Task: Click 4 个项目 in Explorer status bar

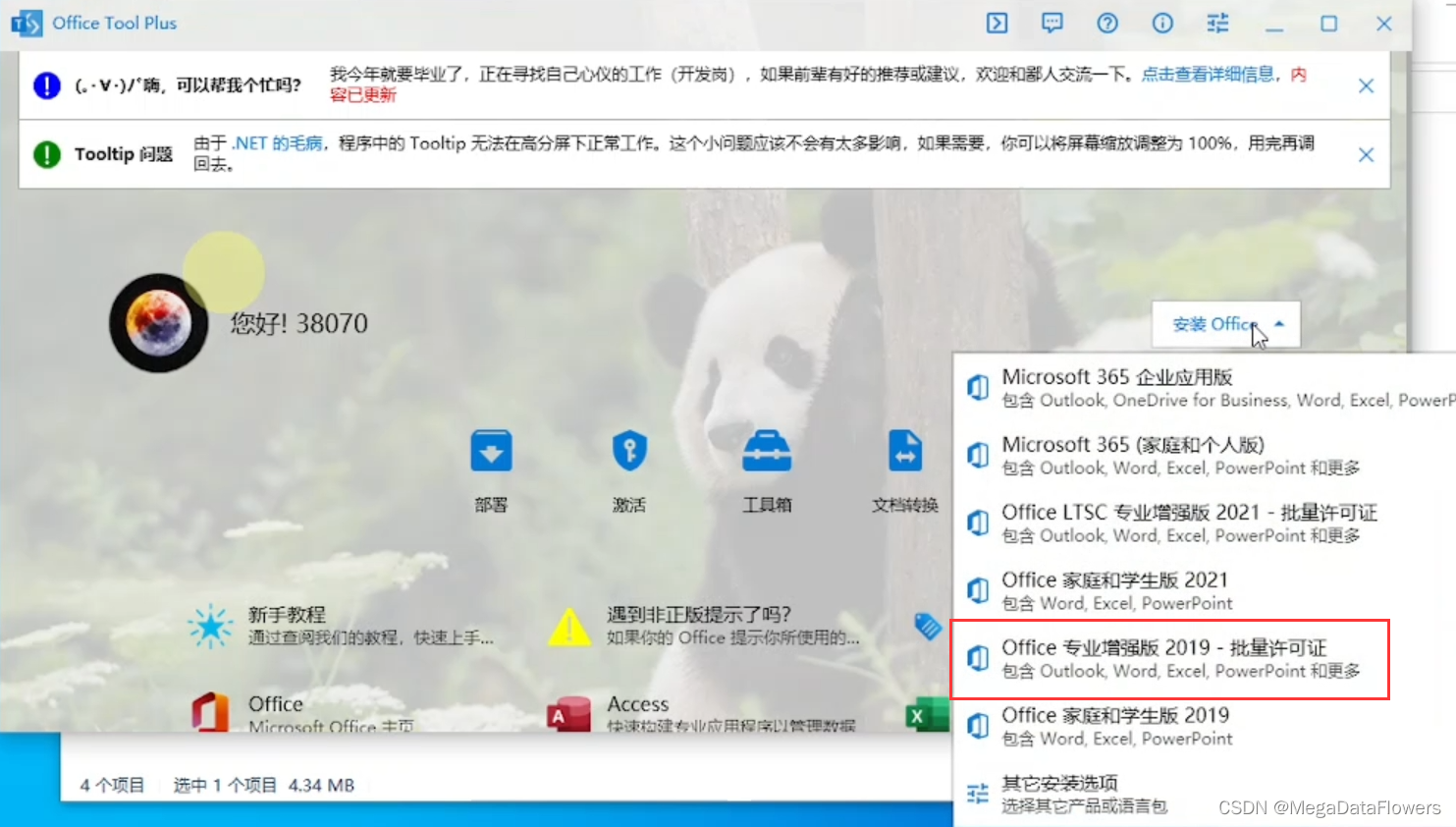Action: tap(112, 785)
